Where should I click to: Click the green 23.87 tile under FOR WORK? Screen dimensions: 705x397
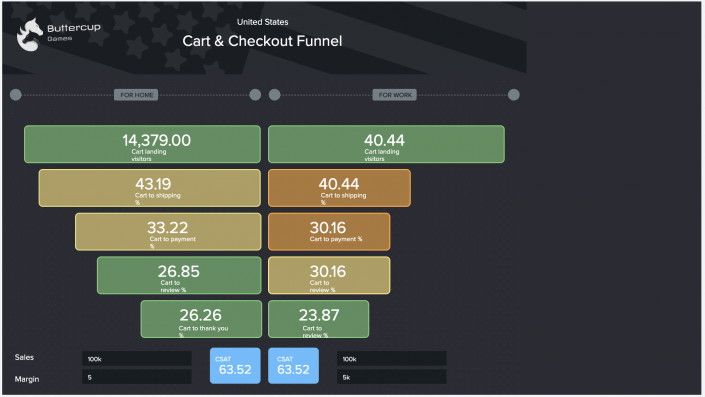tap(318, 319)
